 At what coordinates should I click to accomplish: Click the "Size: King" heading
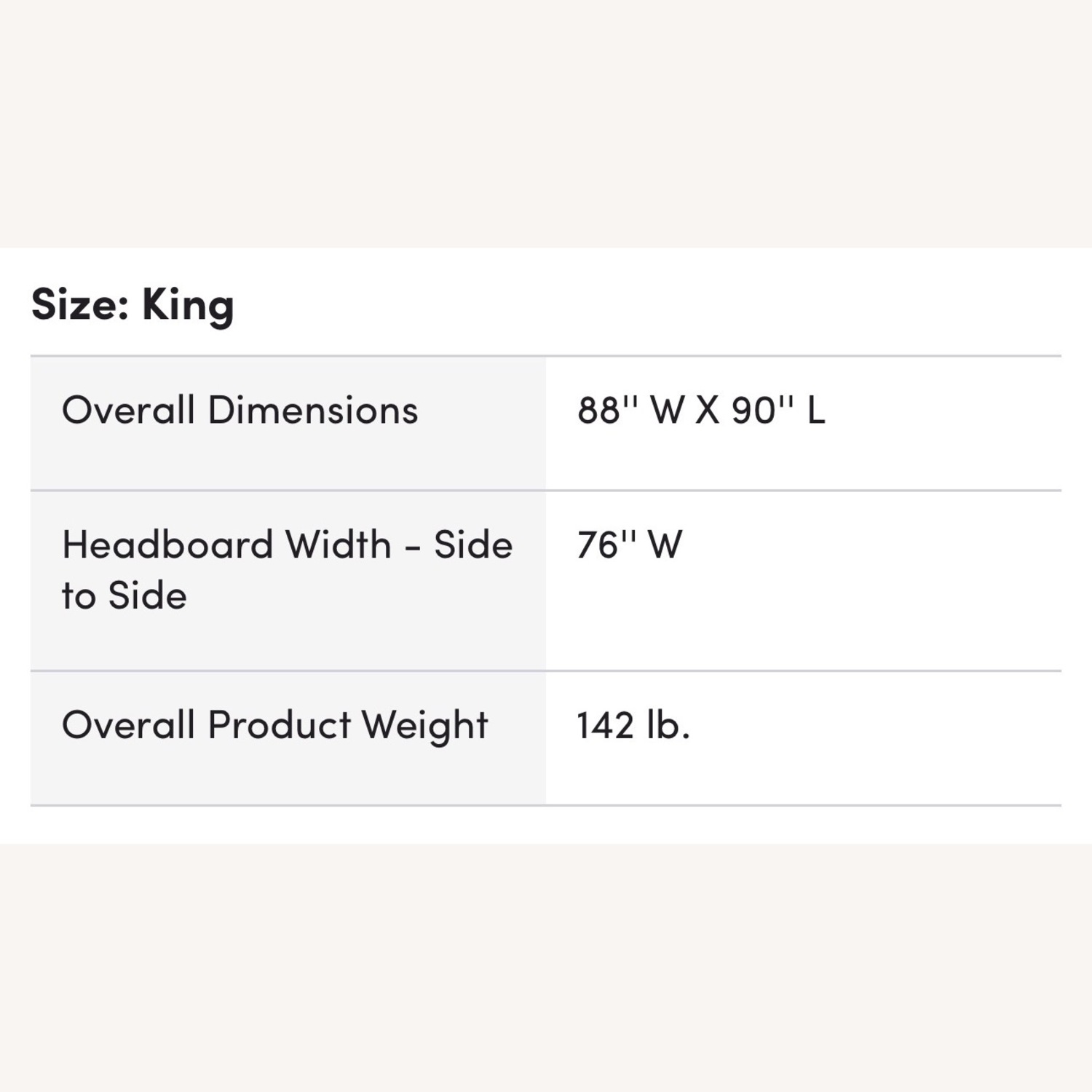point(132,304)
